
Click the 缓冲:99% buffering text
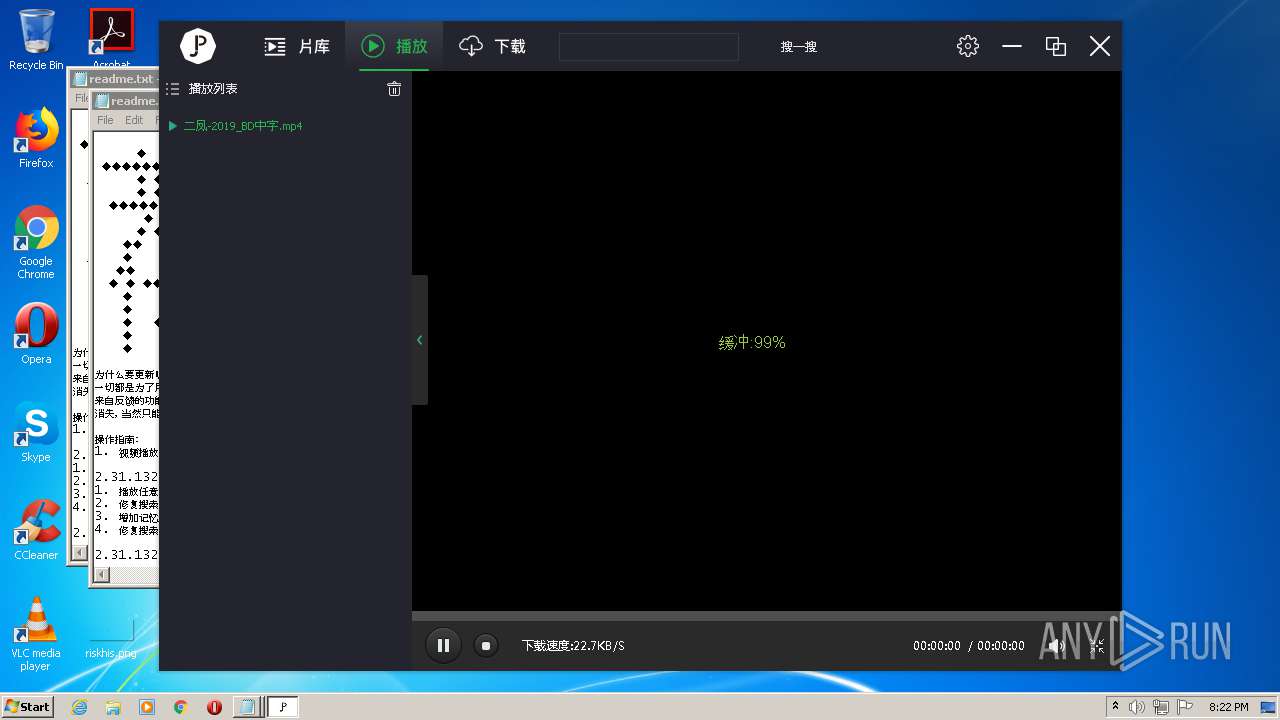[752, 342]
